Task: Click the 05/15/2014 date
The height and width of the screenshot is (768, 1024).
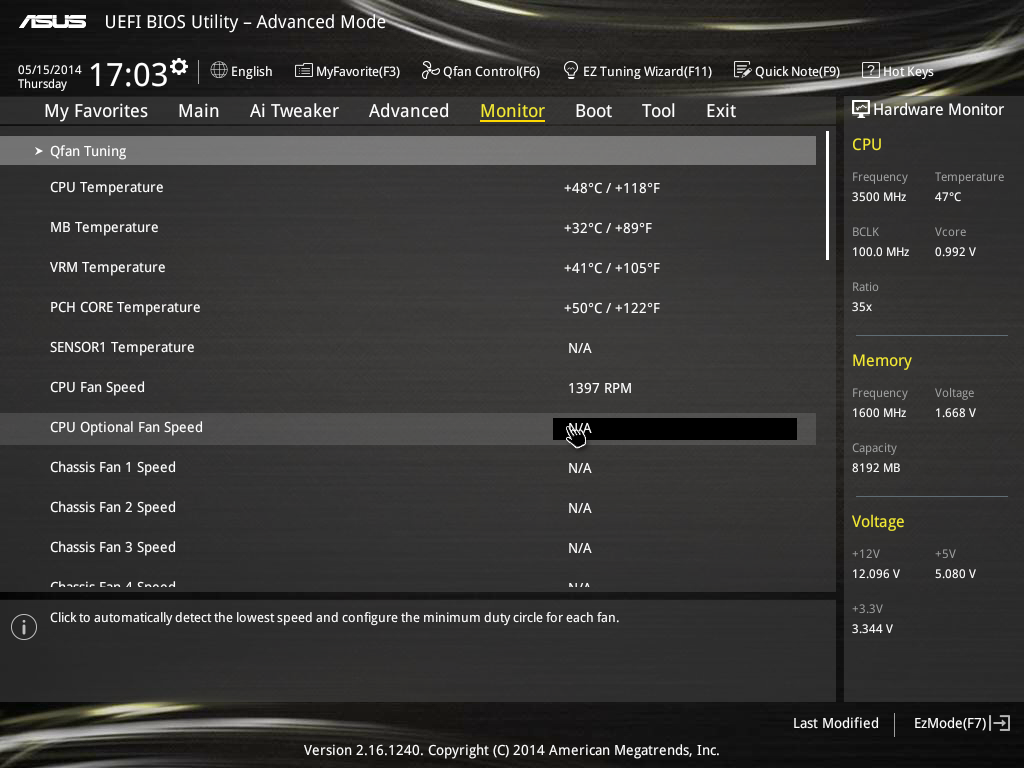Action: pyautogui.click(x=50, y=69)
